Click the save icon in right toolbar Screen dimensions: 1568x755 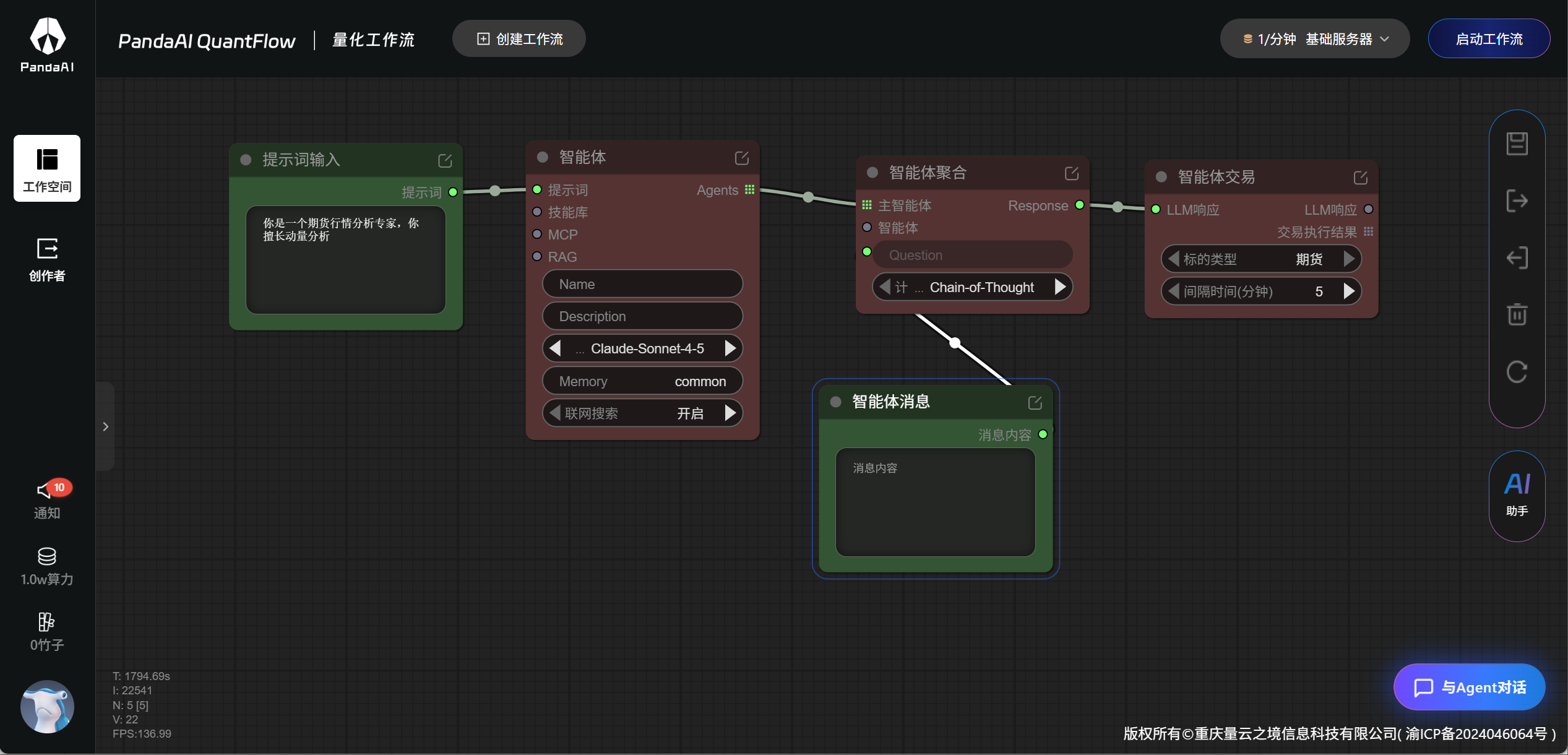point(1517,144)
